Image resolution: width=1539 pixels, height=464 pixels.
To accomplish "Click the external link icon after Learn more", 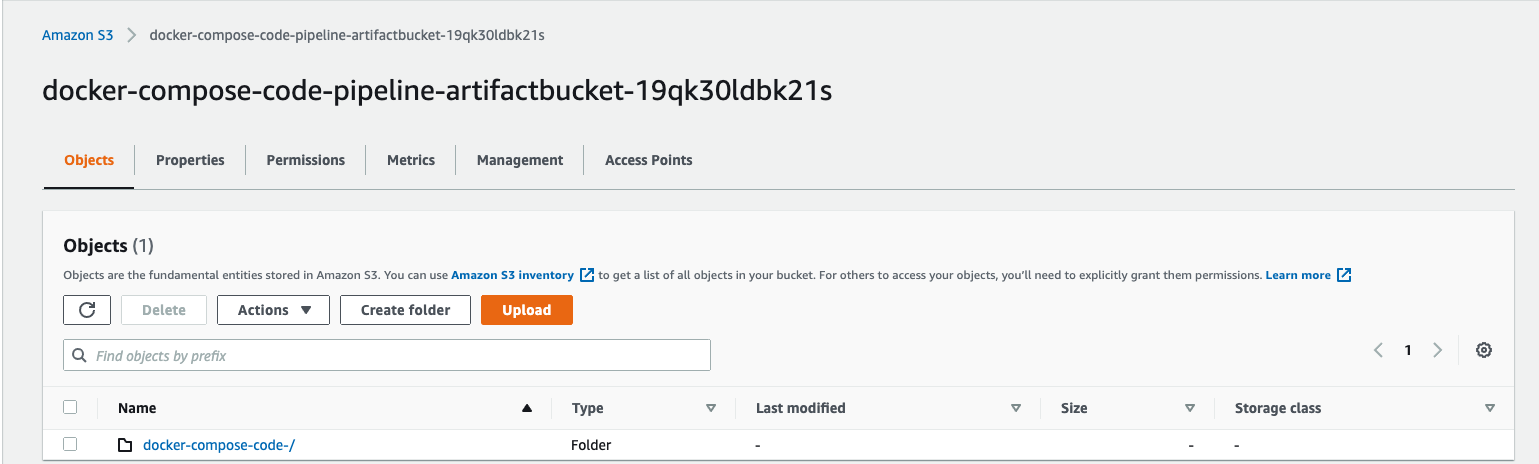I will [1344, 275].
